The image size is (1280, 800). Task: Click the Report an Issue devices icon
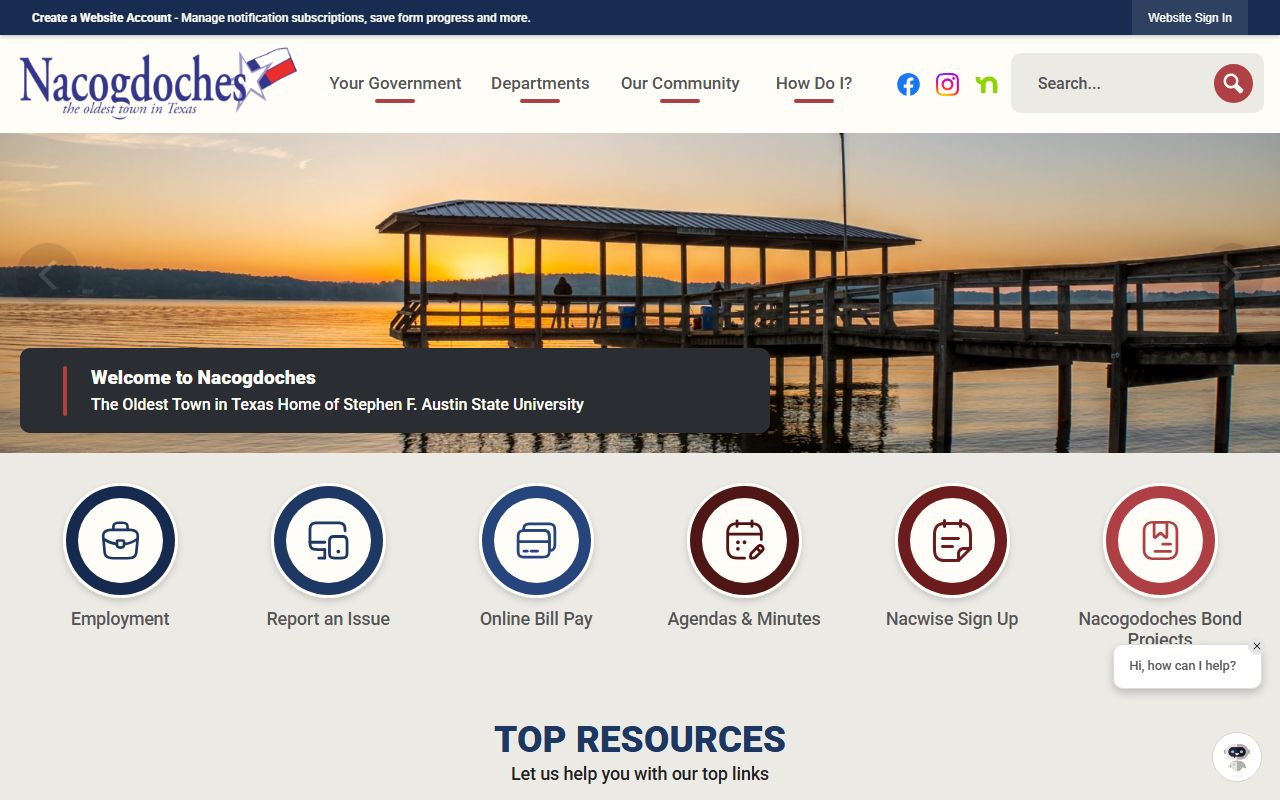coord(328,541)
